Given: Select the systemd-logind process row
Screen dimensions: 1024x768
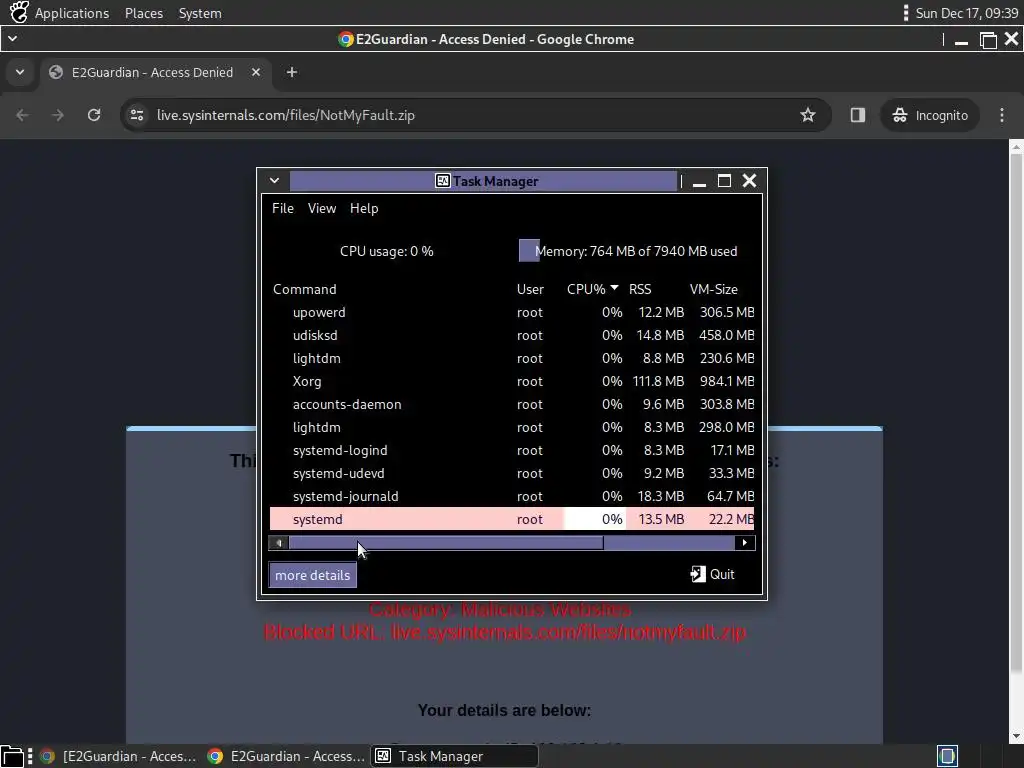Looking at the screenshot, I should click(512, 451).
